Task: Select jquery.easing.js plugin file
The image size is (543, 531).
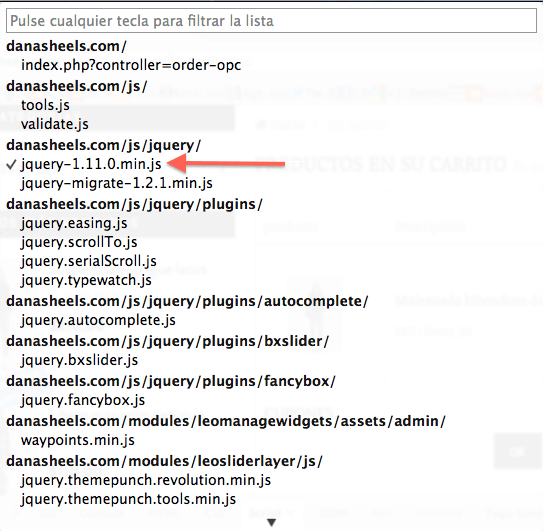Action: [x=74, y=223]
